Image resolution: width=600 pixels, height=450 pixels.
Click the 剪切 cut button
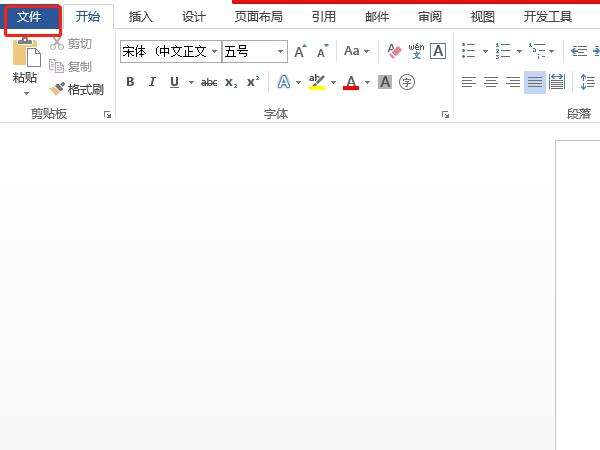71,44
